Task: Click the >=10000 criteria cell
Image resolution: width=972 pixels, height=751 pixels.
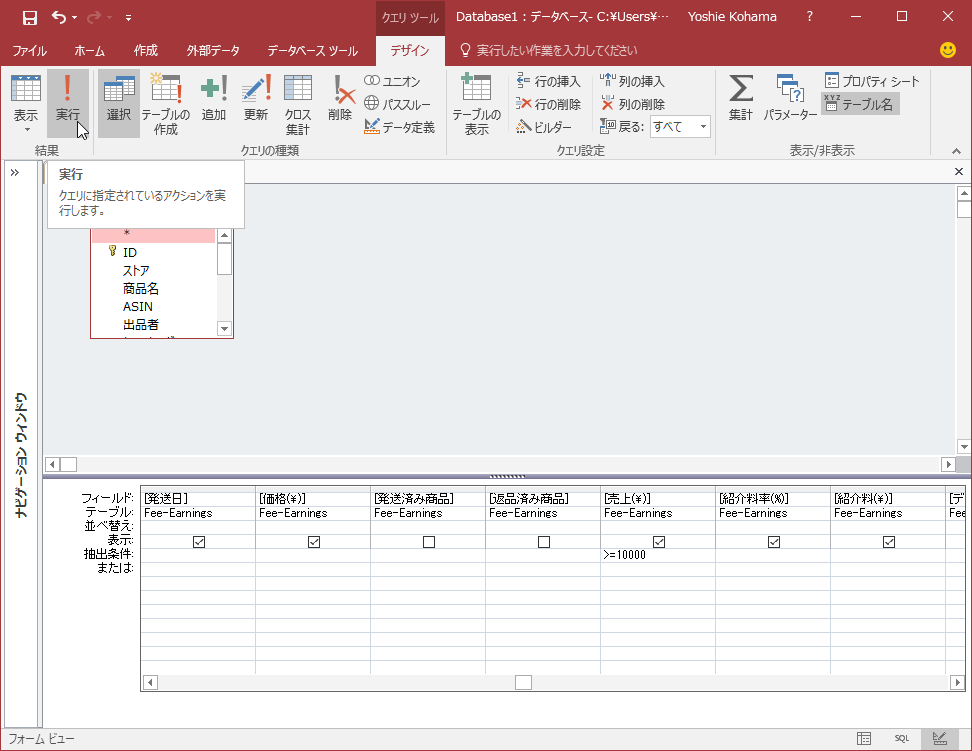Action: click(x=658, y=555)
